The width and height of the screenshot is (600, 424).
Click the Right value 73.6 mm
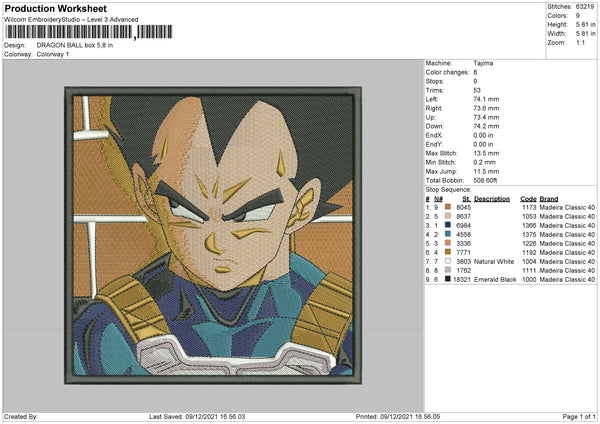(486, 108)
